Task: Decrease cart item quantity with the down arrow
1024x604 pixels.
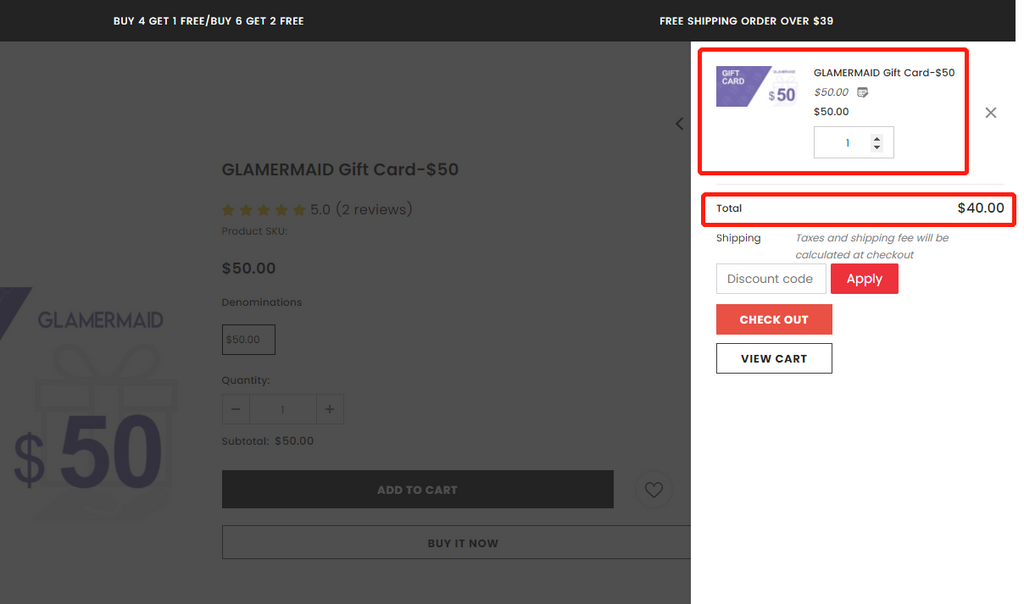Action: tap(877, 148)
